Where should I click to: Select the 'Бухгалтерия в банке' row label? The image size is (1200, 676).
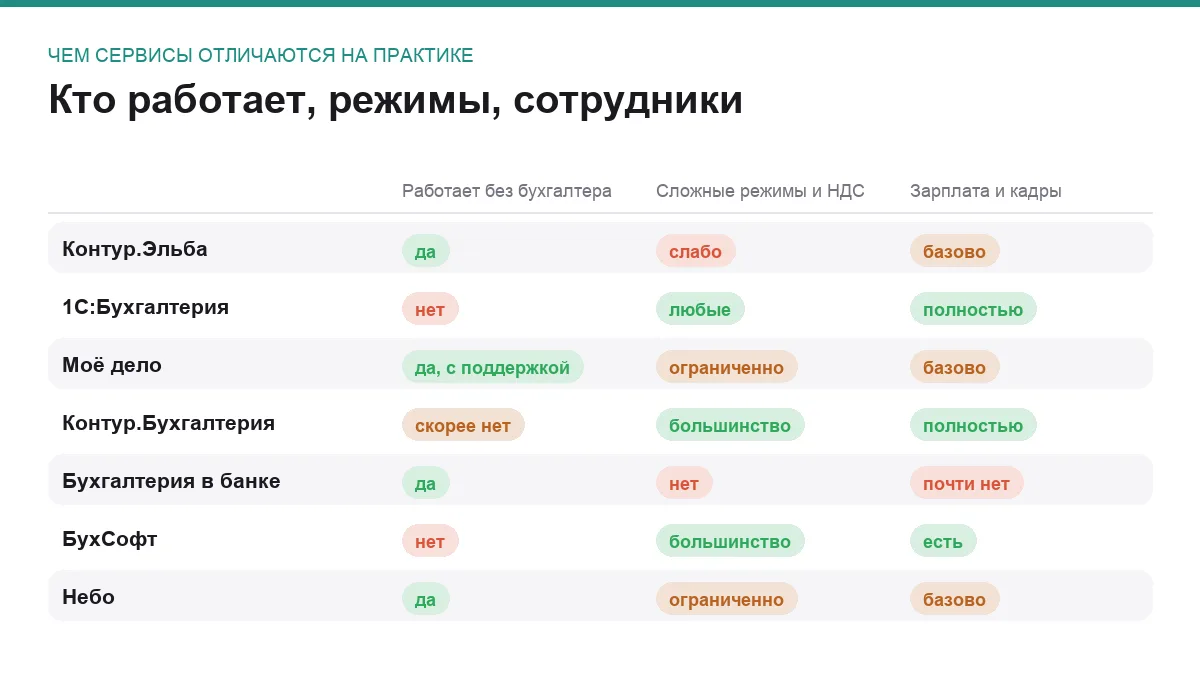(171, 481)
